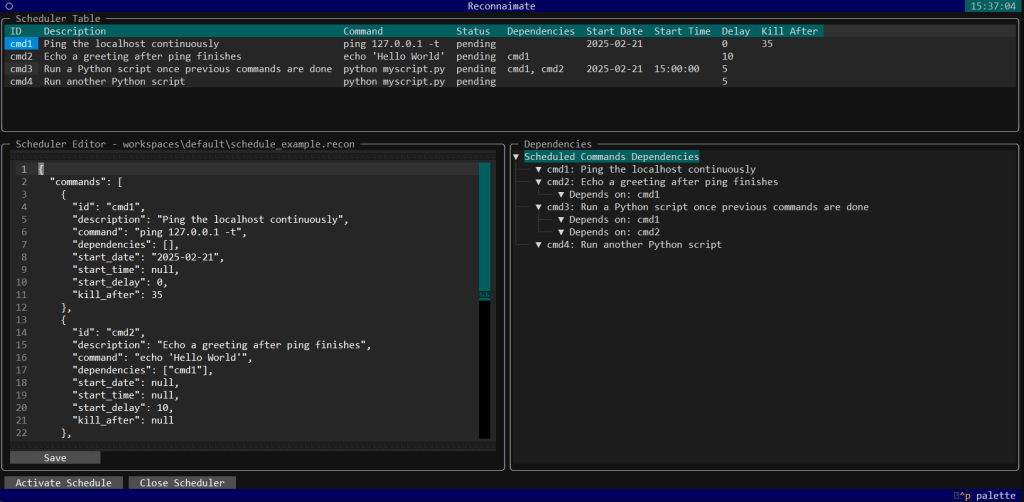Click the echo 'Hello World' command cell
This screenshot has width=1024, height=502.
394,57
